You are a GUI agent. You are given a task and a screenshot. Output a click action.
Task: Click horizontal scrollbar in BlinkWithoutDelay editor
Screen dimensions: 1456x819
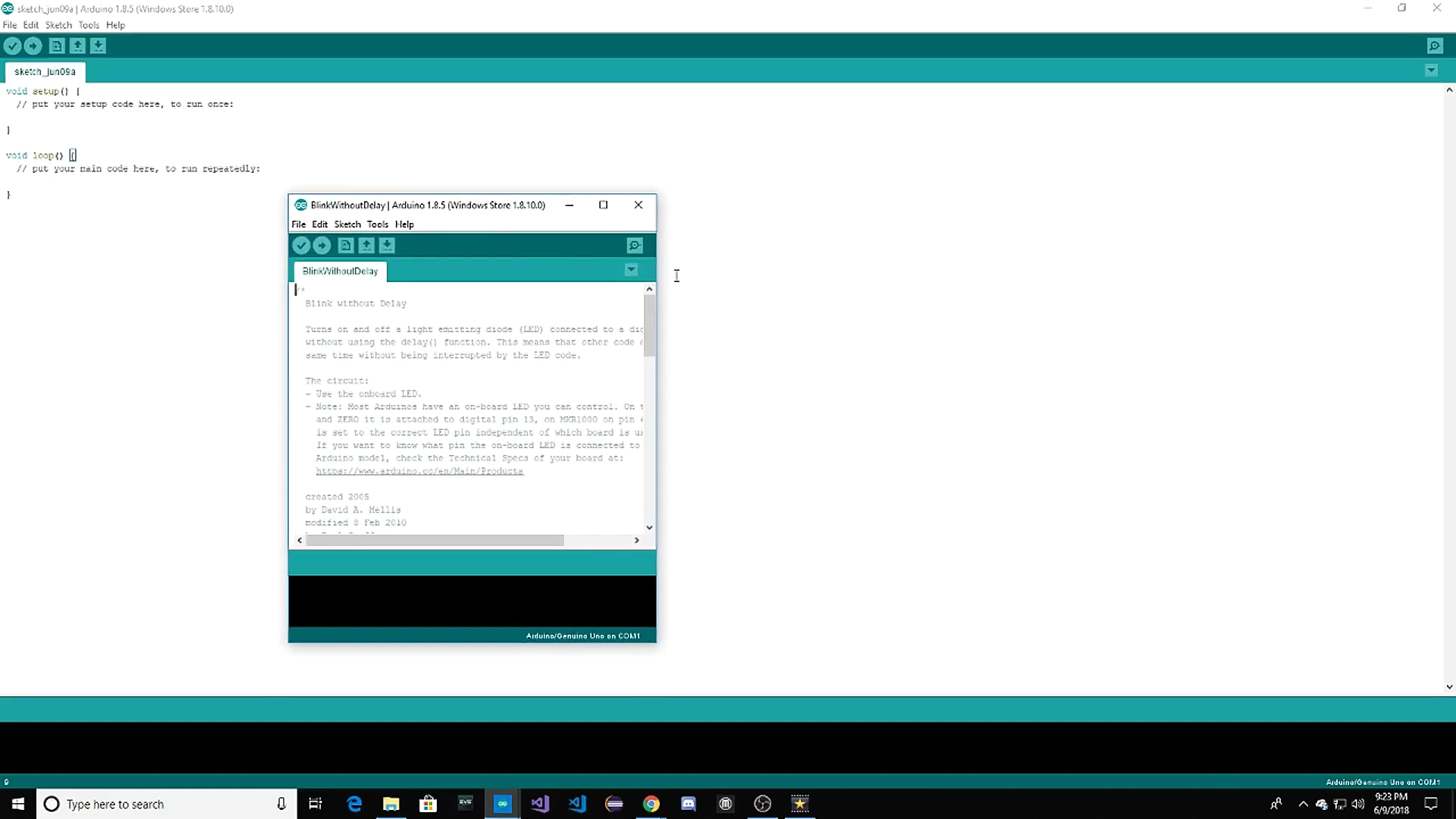tap(435, 540)
